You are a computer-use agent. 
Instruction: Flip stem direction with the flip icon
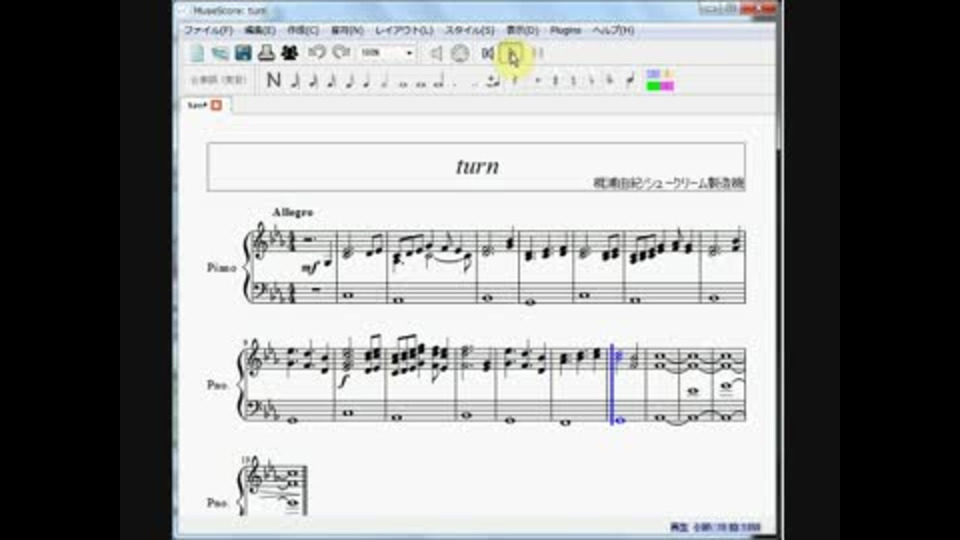pos(629,80)
